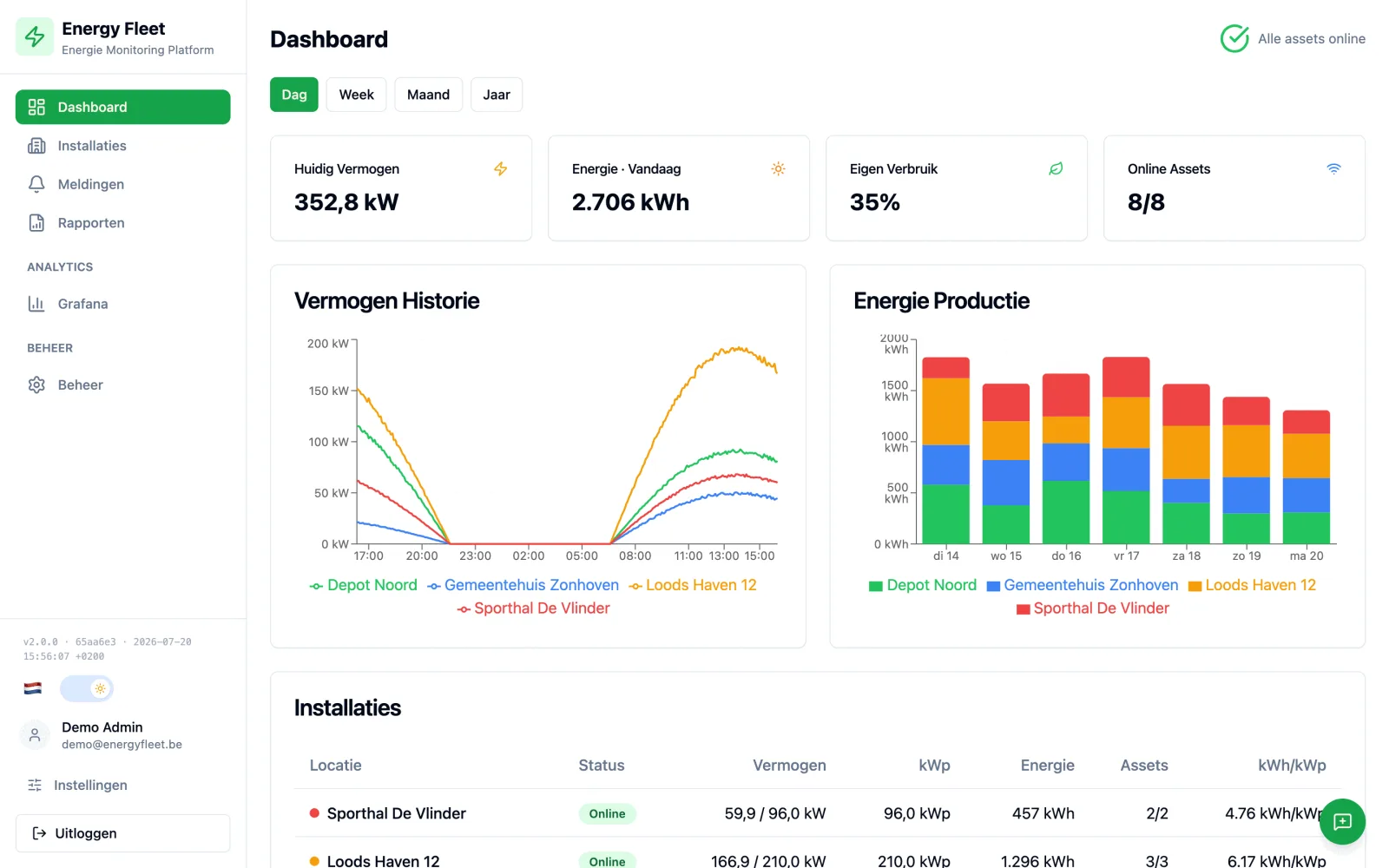Click the Instellingen sliders icon
1389x868 pixels.
point(35,785)
